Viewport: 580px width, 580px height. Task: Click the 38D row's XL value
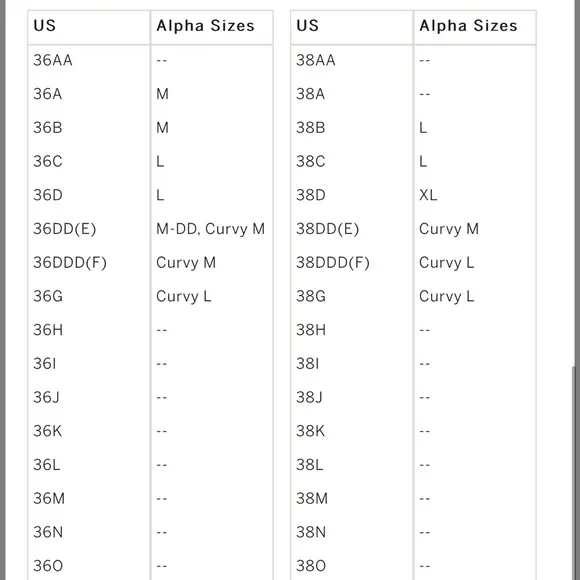pos(428,195)
